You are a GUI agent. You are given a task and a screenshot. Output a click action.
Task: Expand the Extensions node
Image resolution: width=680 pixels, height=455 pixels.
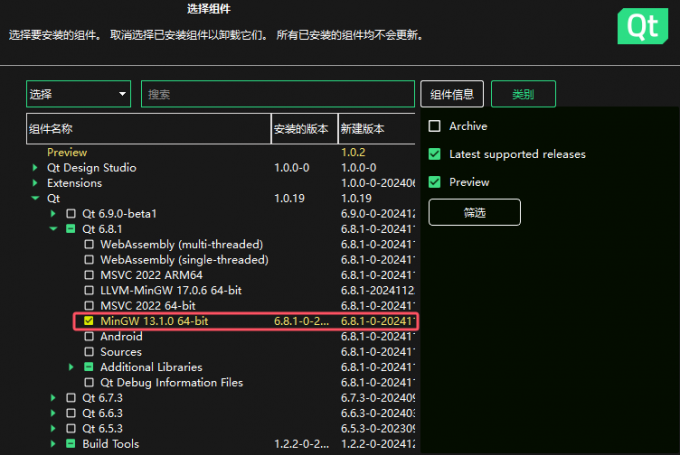(x=35, y=183)
